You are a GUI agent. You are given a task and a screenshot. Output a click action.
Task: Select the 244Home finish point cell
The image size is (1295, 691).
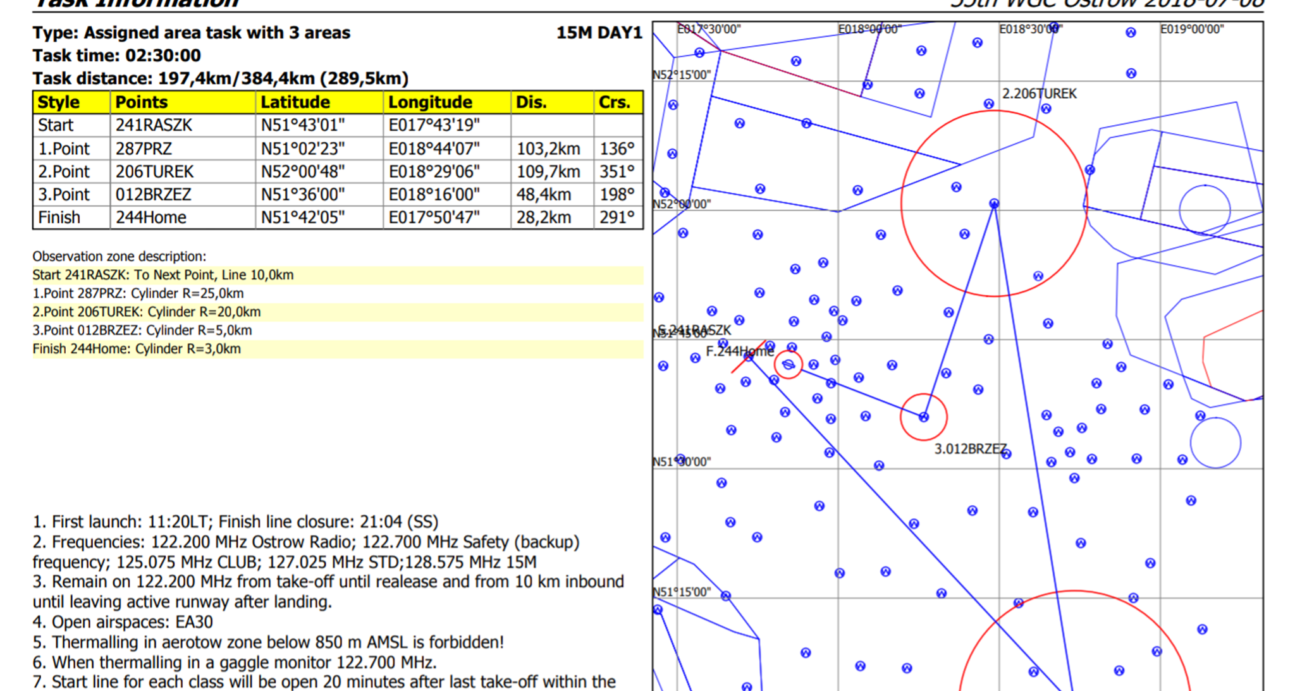(150, 217)
